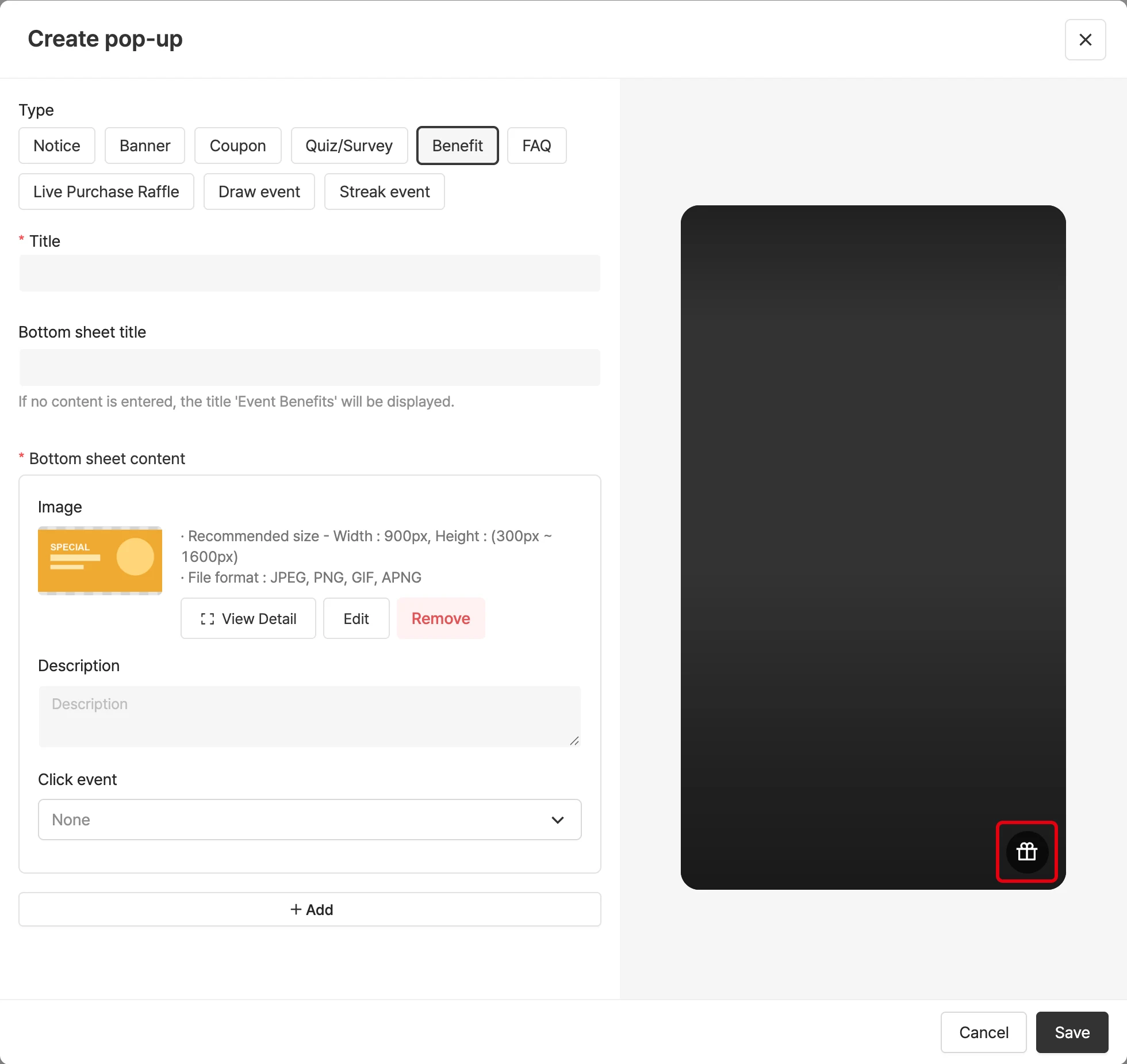Select the Benefit type option

(x=458, y=146)
